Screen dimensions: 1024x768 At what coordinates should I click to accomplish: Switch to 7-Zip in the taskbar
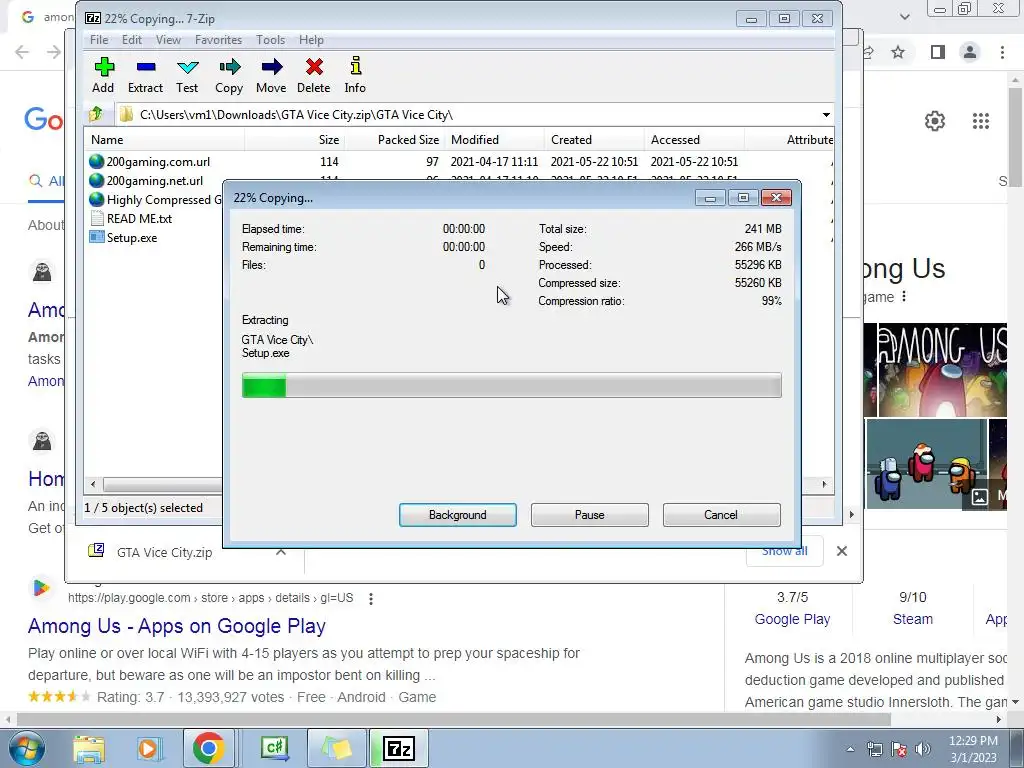point(399,748)
